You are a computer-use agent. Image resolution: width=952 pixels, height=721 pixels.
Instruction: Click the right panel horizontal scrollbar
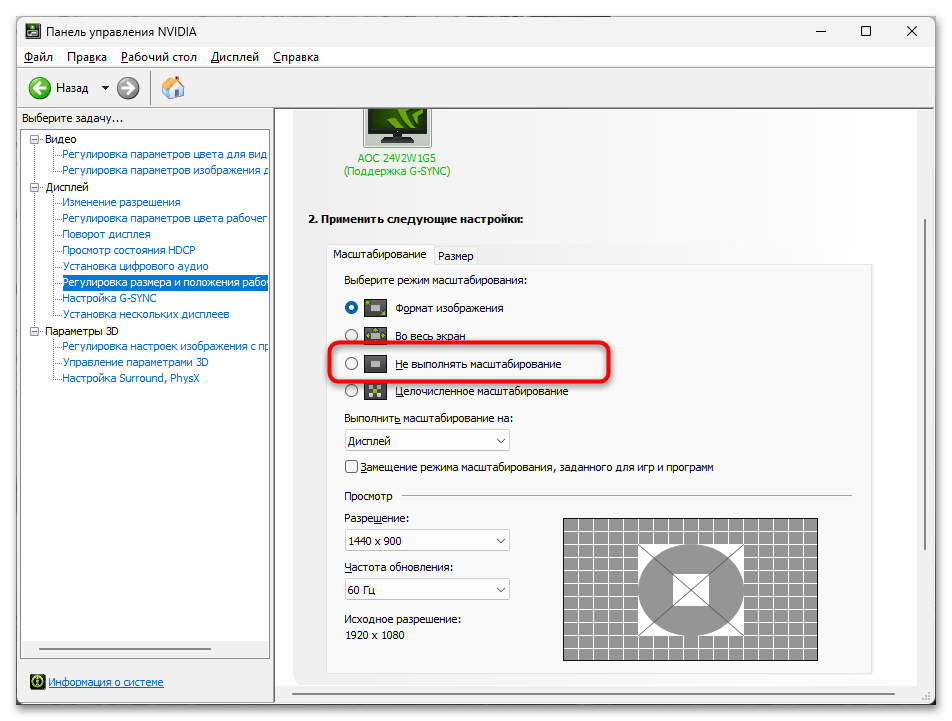(593, 693)
